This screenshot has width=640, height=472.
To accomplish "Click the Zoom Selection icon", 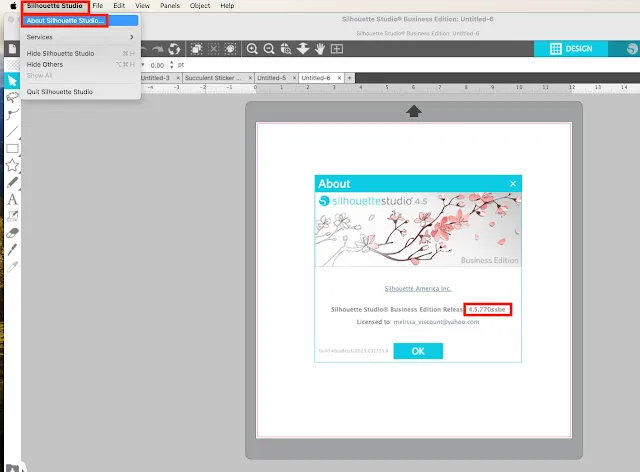I will [x=286, y=49].
